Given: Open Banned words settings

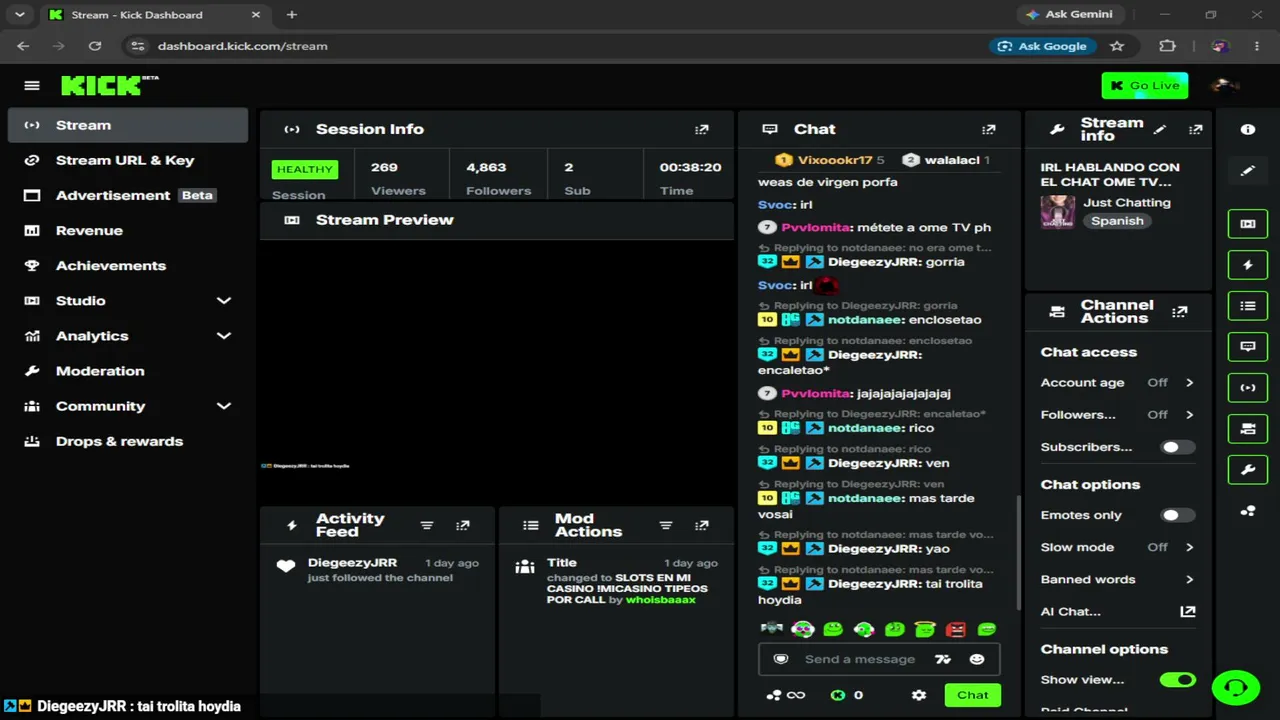Looking at the screenshot, I should click(1117, 579).
